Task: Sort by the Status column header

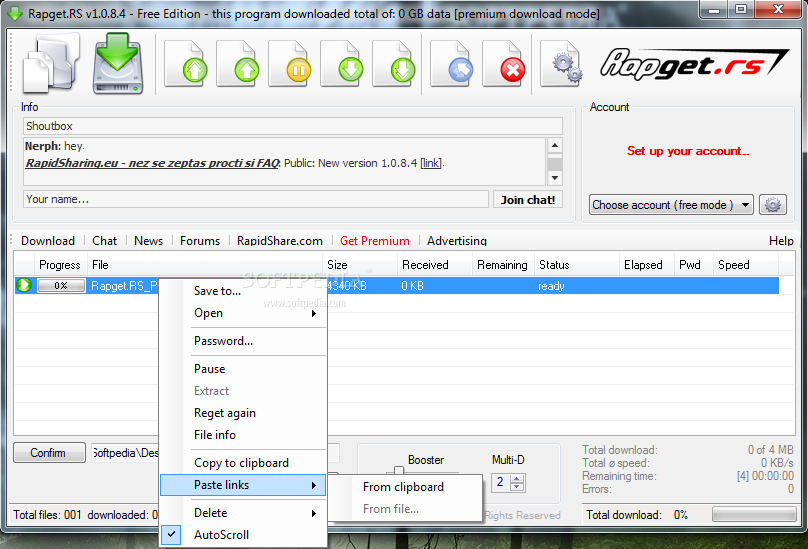Action: coord(577,265)
